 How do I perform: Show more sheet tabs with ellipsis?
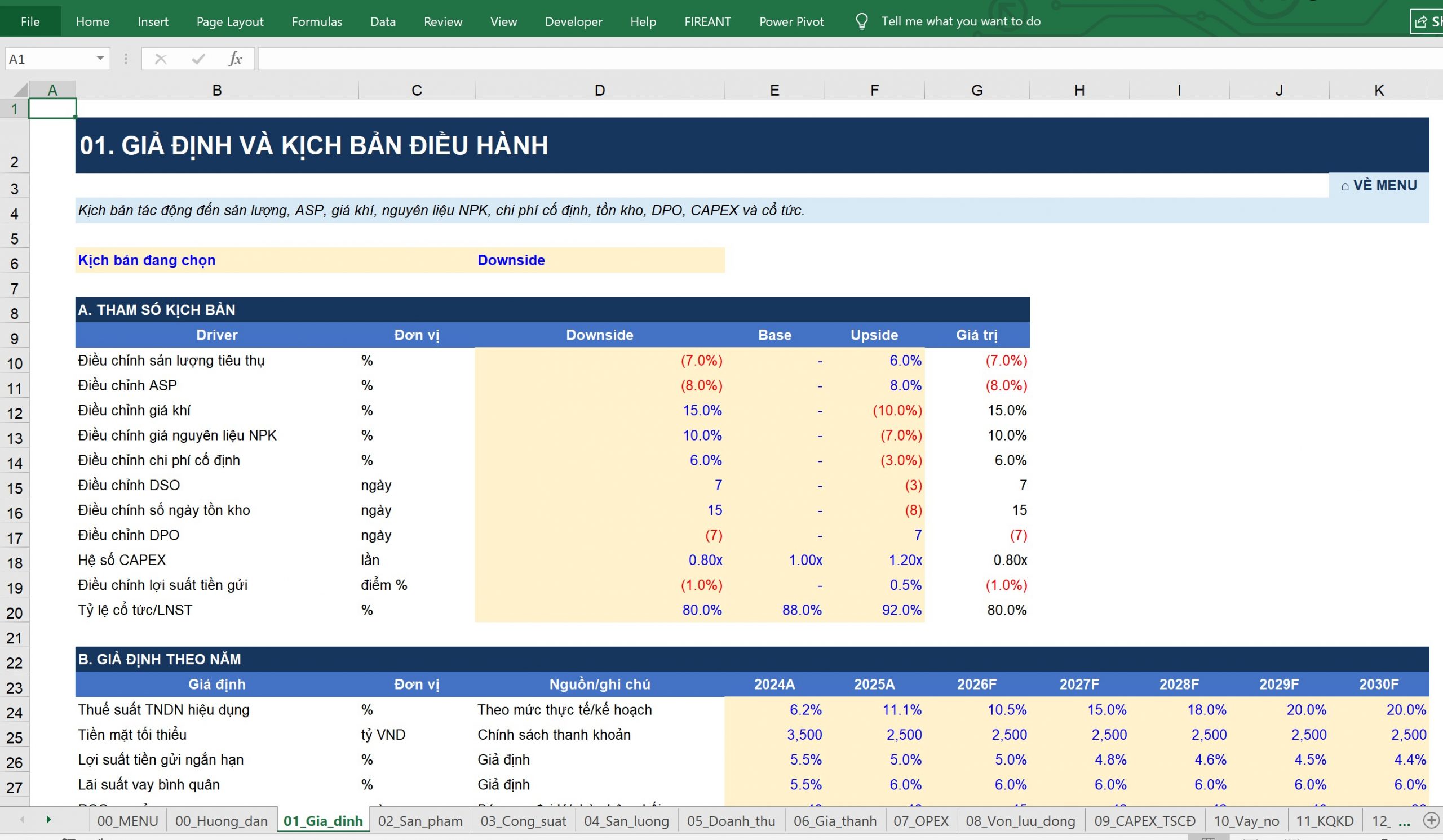click(x=1404, y=821)
